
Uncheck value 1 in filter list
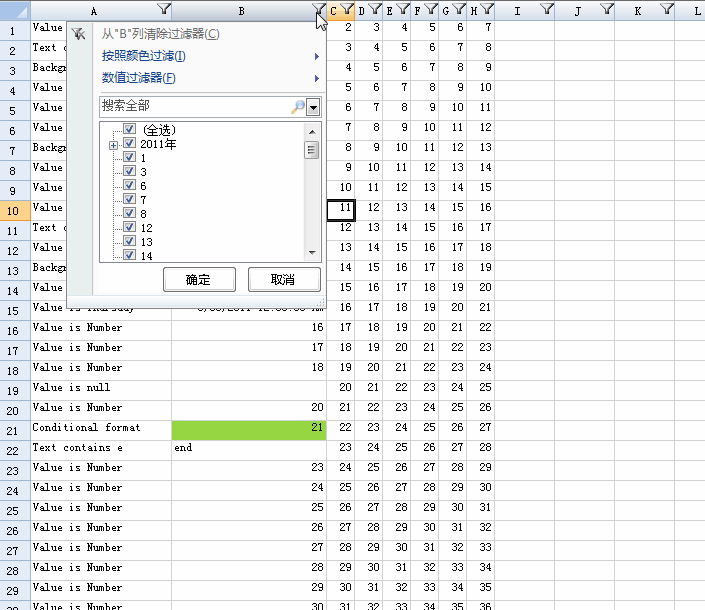(x=129, y=157)
